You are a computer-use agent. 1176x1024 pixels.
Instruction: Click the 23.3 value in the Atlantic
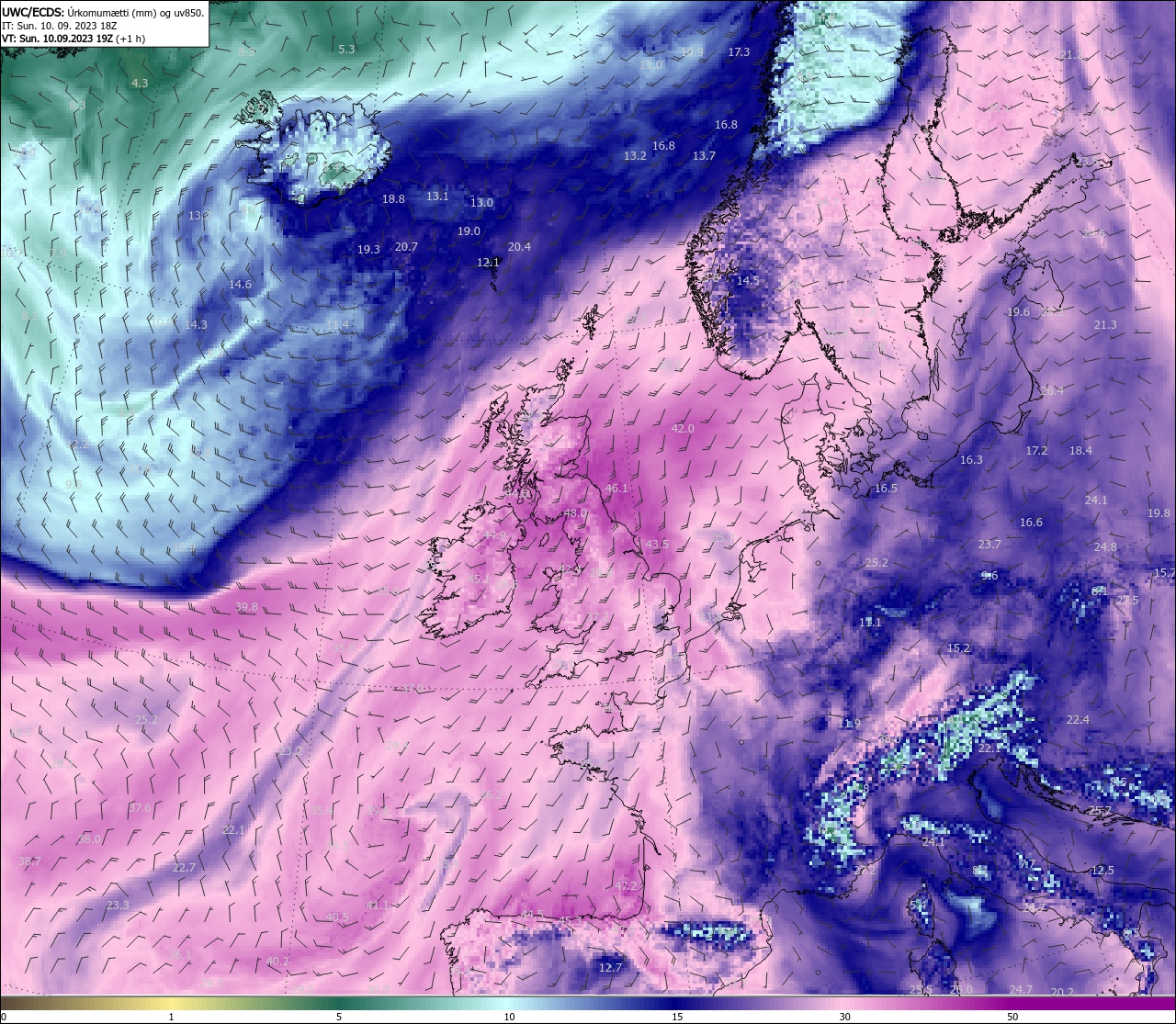tap(118, 906)
